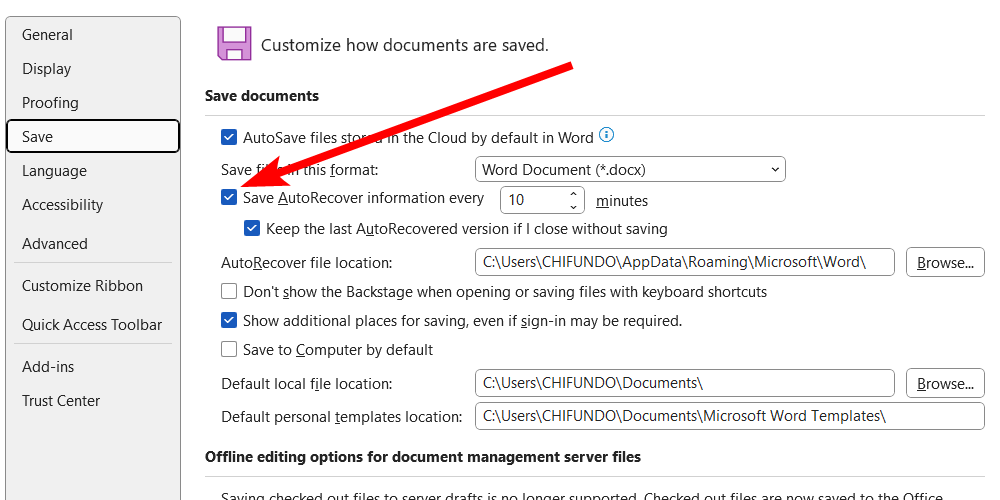Select the Save options category
Screen dimensions: 1000x500
(x=93, y=136)
